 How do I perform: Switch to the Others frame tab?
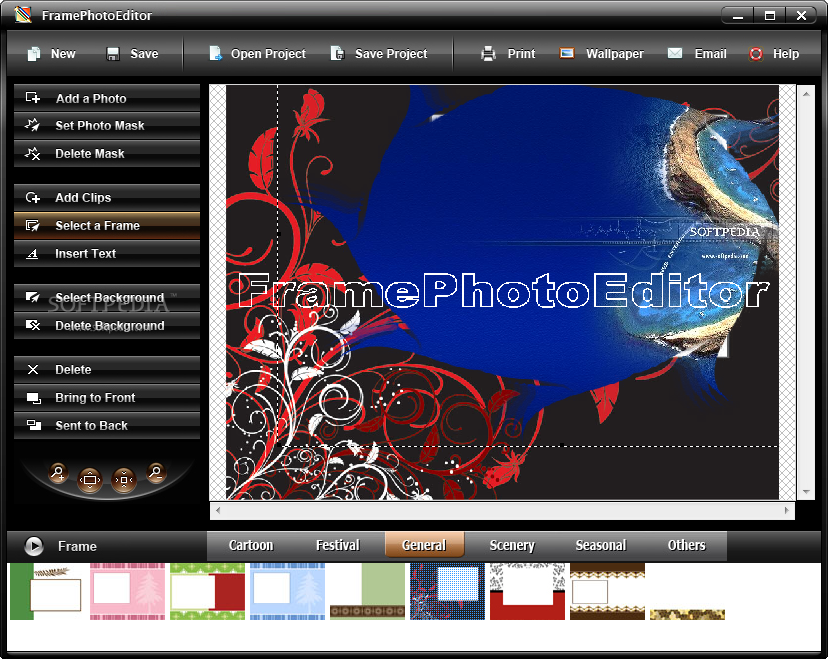pos(686,545)
